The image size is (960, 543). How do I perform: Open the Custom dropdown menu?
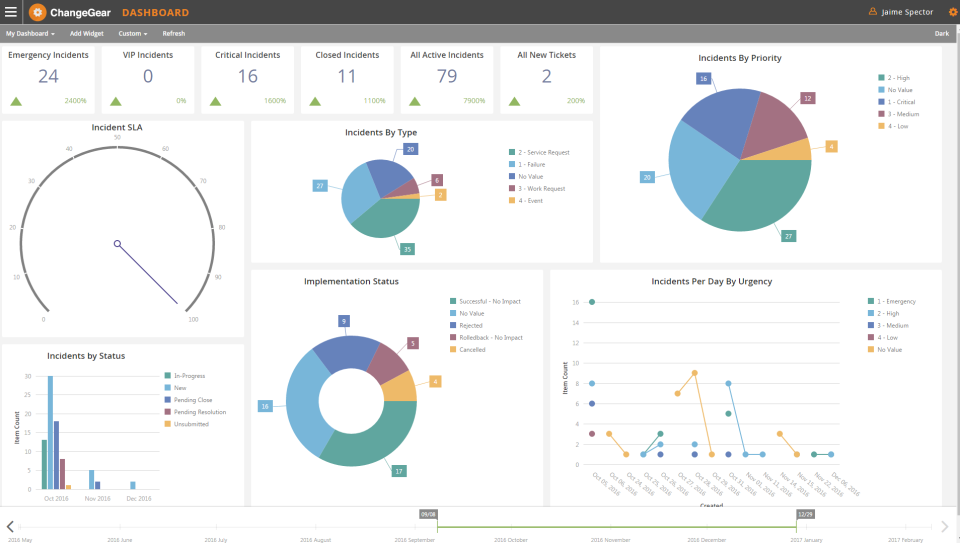click(x=132, y=33)
